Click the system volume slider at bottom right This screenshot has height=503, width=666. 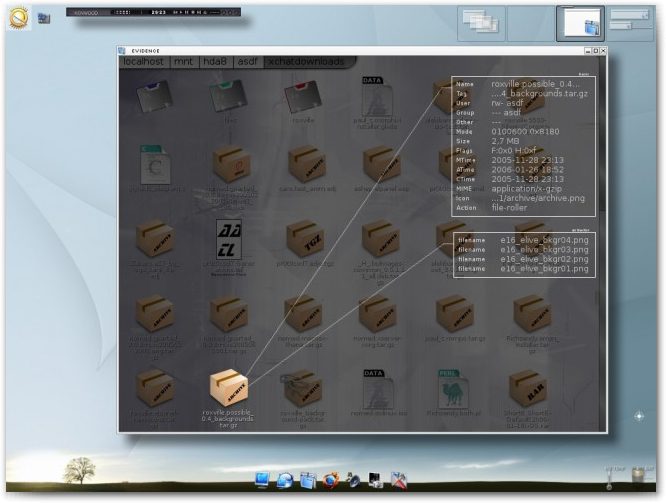click(607, 478)
